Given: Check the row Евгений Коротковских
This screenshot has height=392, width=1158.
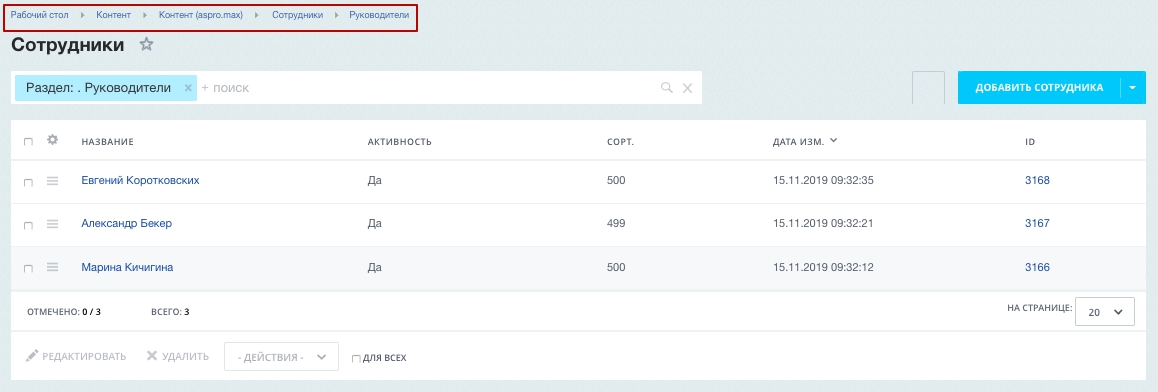Looking at the screenshot, I should click(x=28, y=182).
